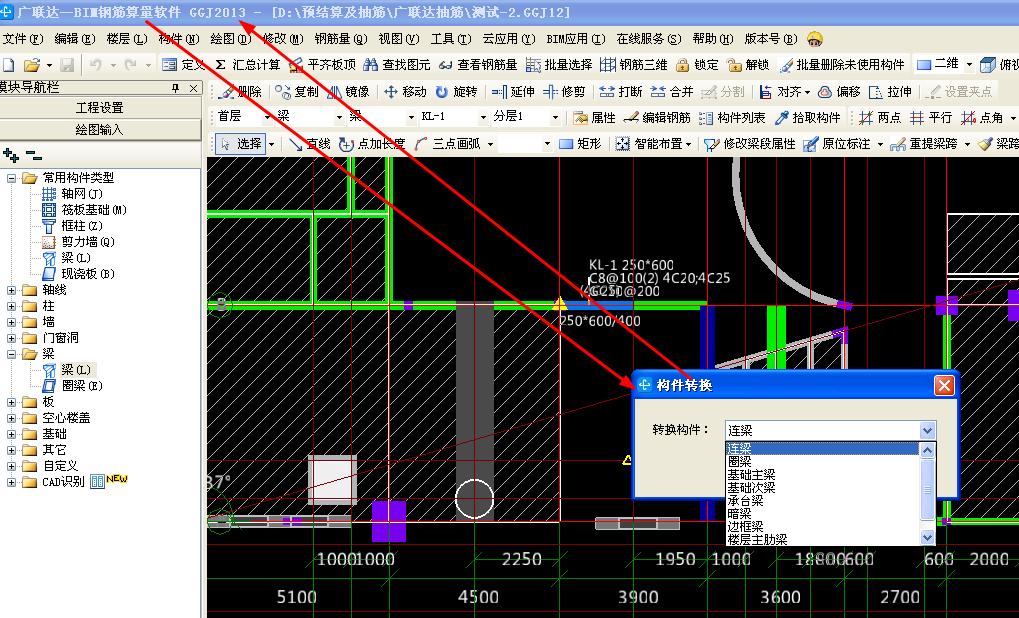1019x618 pixels.
Task: Click 拾取构件 eyedropper tool
Action: click(807, 118)
